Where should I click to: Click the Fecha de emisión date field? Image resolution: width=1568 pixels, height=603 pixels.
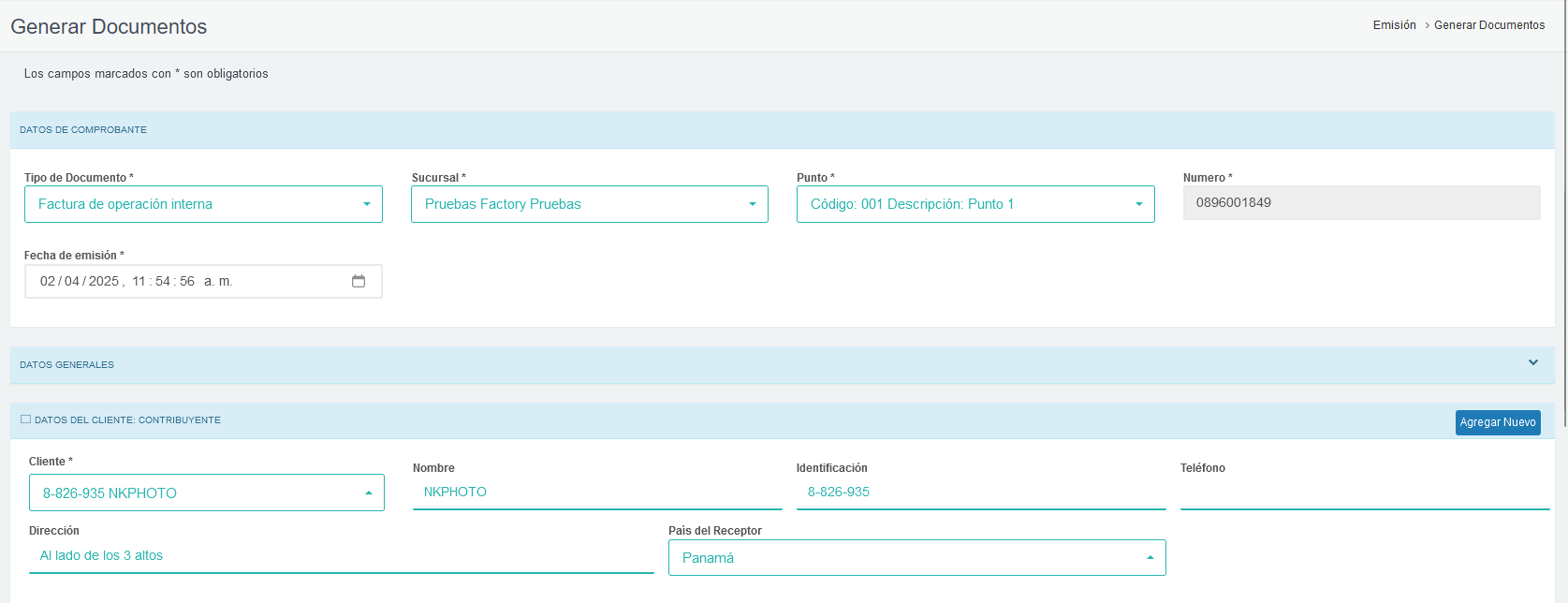187,281
